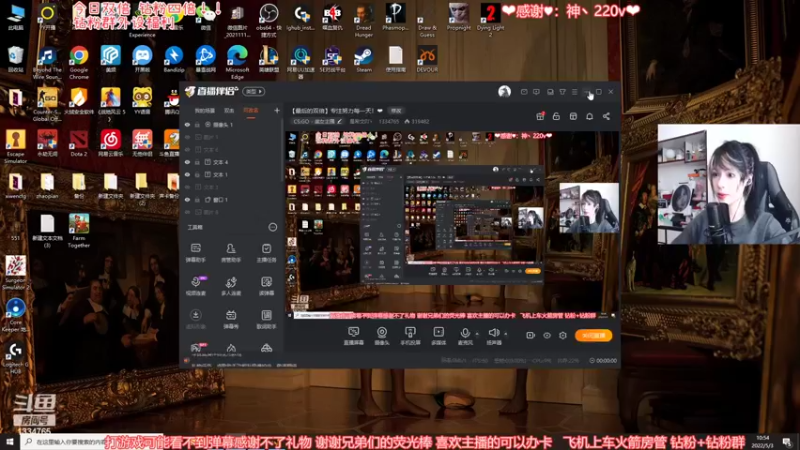Open the 视频连麦 video co-stream tool
The width and height of the screenshot is (800, 450).
click(x=195, y=286)
